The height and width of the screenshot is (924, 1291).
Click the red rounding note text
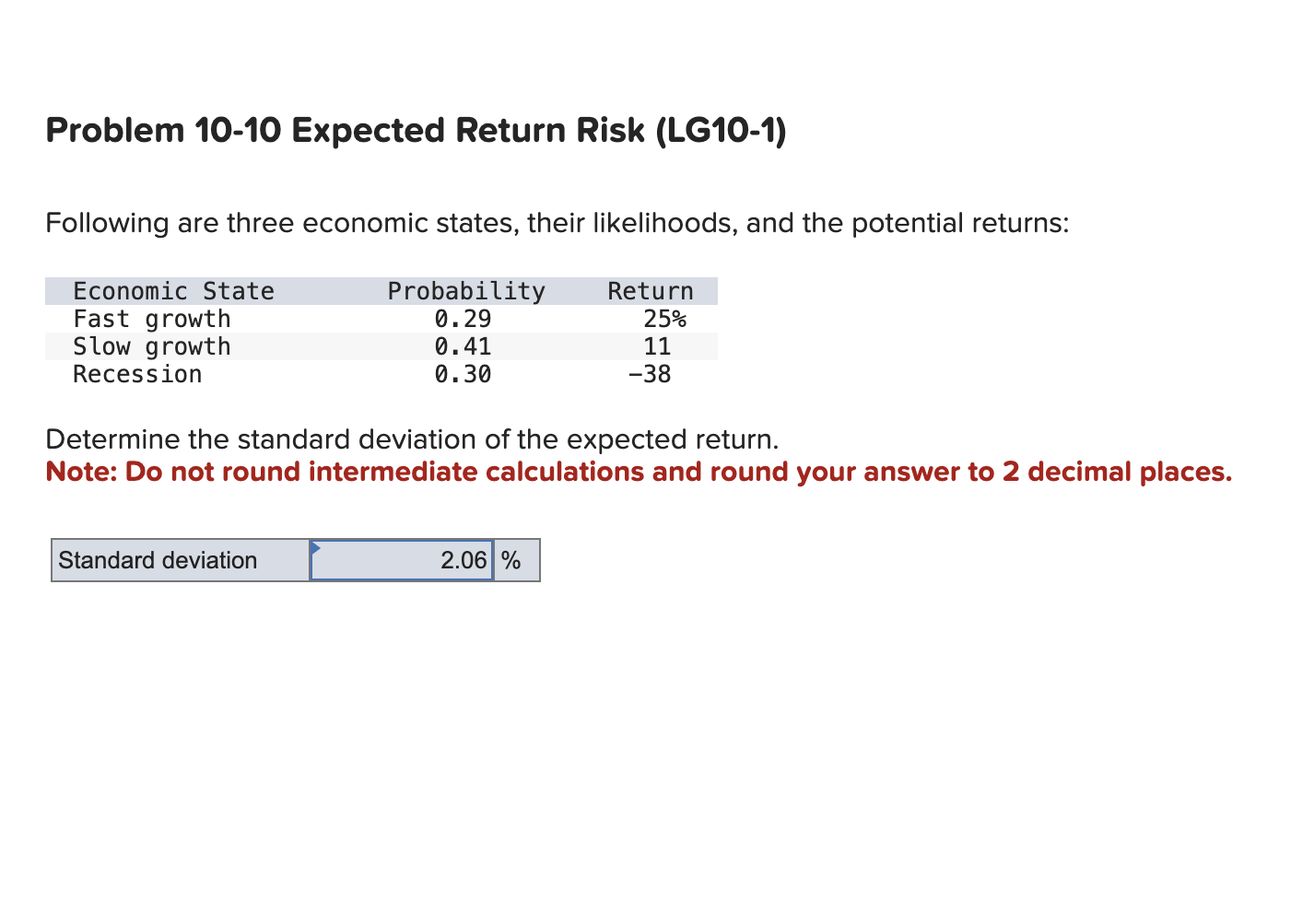(639, 471)
